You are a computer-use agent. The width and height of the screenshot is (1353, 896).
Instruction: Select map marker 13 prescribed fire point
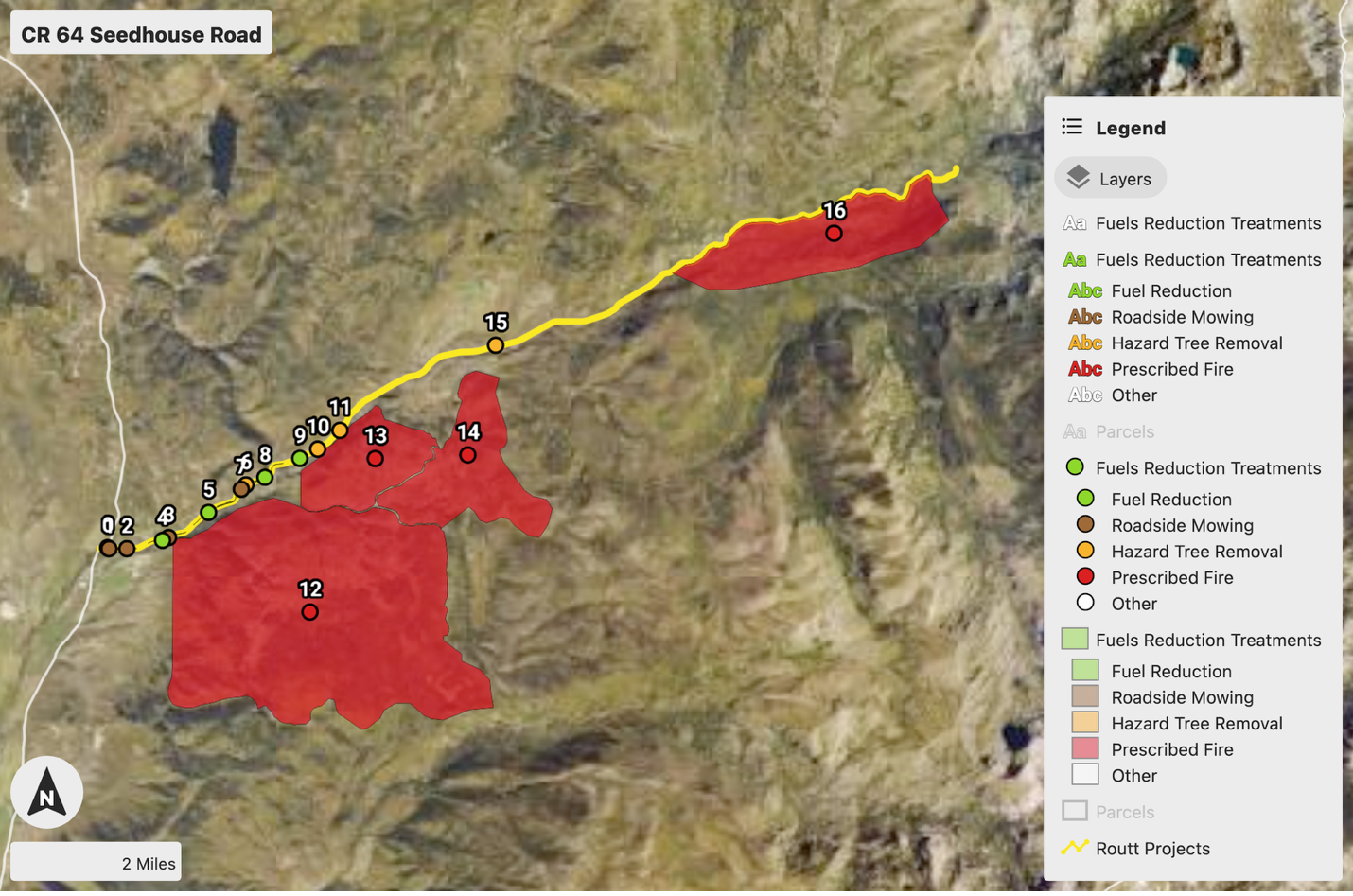click(376, 459)
